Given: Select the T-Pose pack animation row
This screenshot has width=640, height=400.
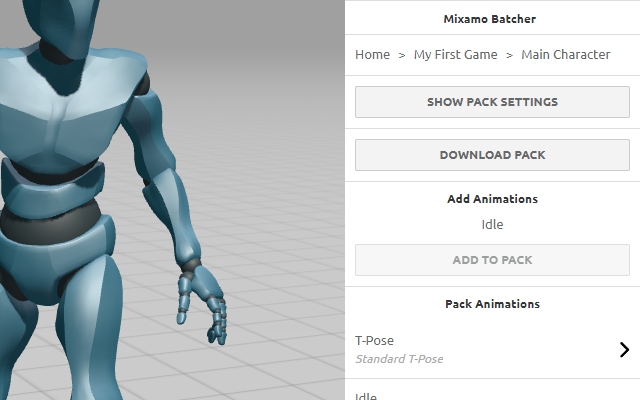Looking at the screenshot, I should tap(492, 350).
